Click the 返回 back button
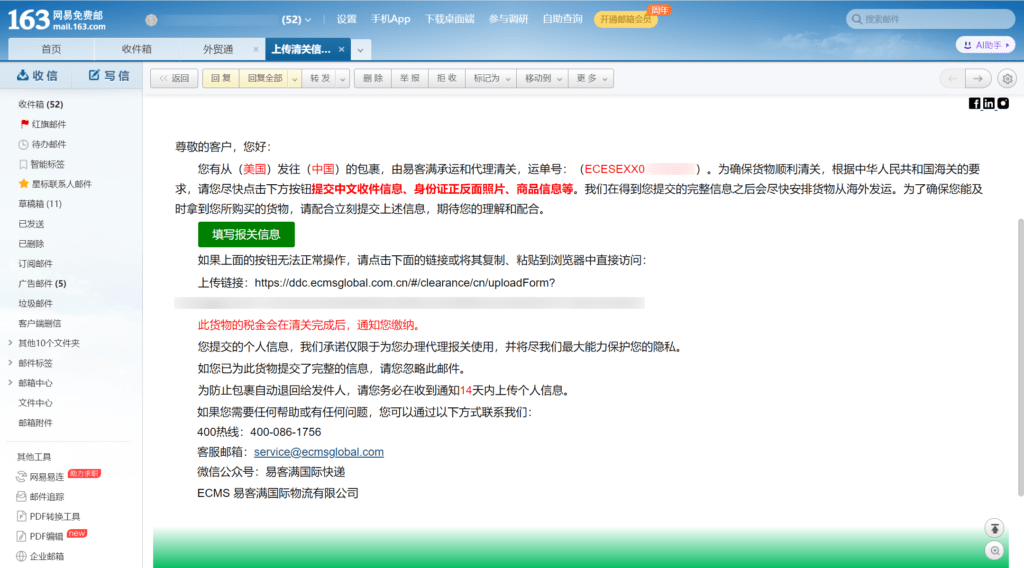Screen dimensions: 1024x568 [174, 78]
